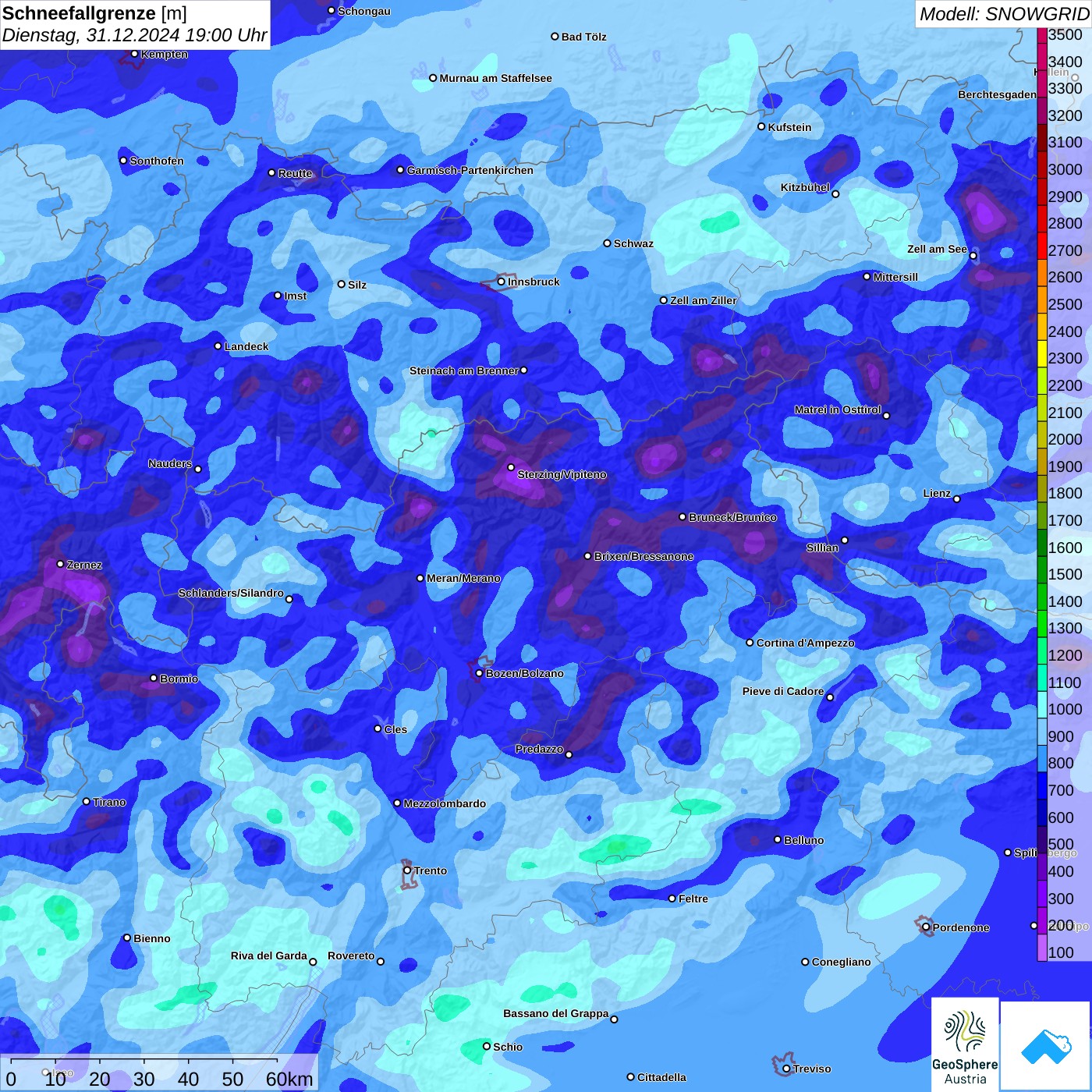Select the Zell am Ziller marker
Viewport: 1092px width, 1092px height.
(x=664, y=300)
